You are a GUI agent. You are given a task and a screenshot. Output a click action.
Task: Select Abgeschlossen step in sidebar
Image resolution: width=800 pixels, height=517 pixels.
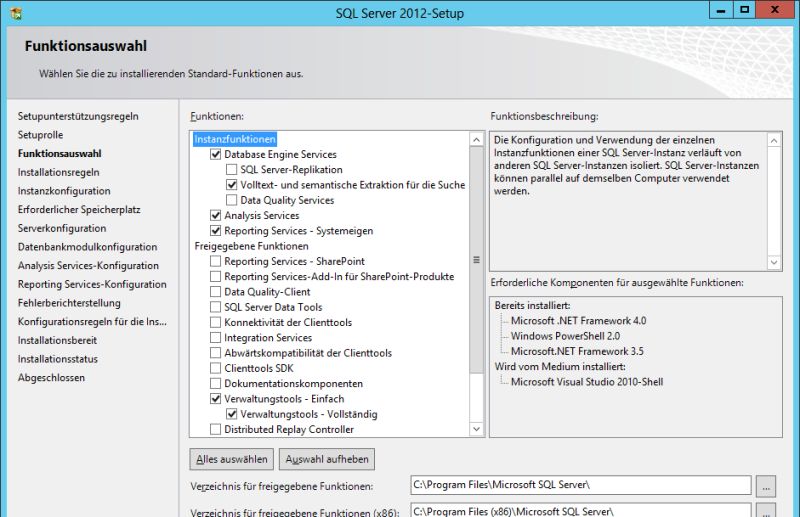click(51, 378)
